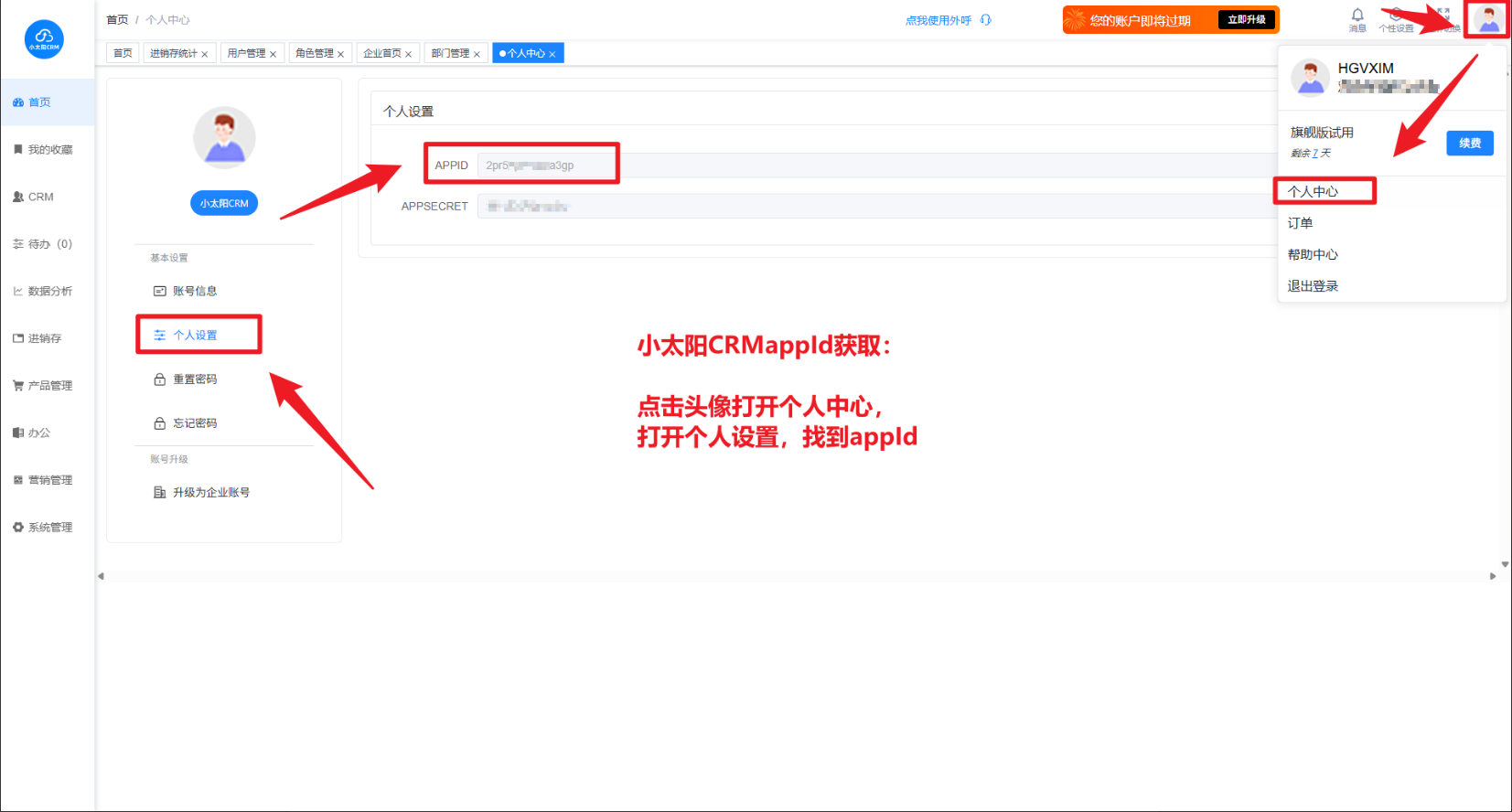
Task: Switch to the 部门管理 tab
Action: pyautogui.click(x=451, y=53)
